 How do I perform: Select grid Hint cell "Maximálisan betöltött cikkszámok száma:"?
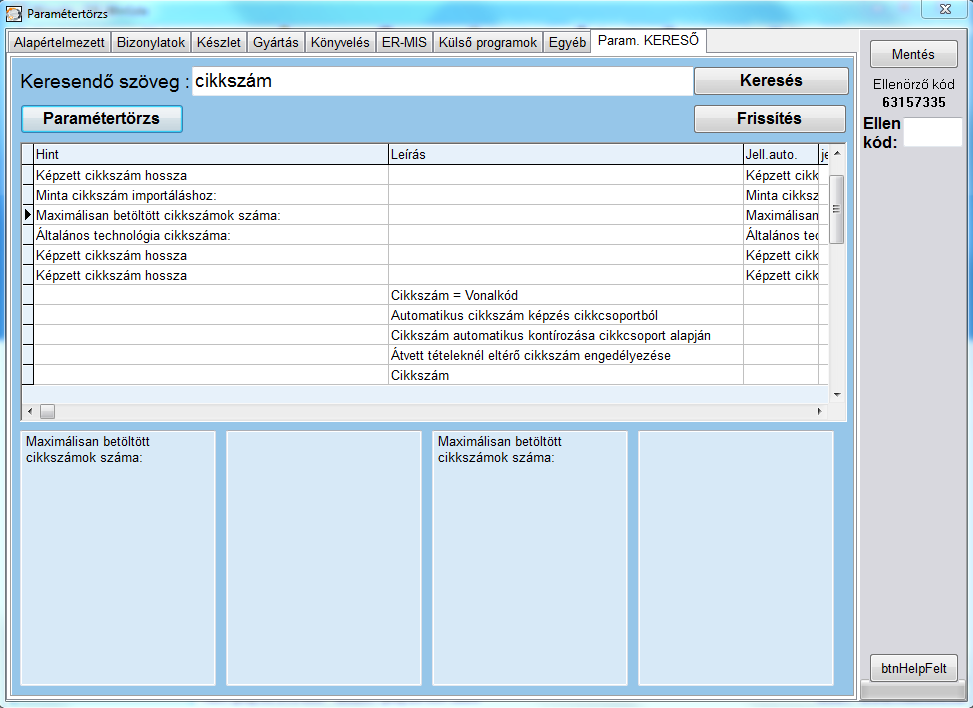point(211,215)
